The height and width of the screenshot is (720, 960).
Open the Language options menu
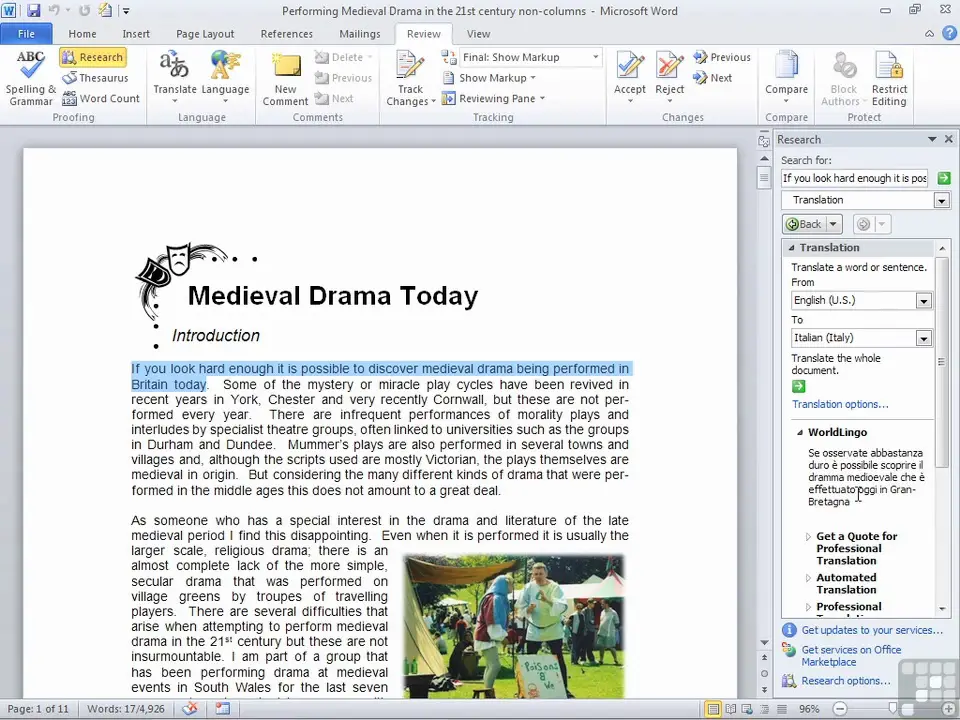(225, 78)
